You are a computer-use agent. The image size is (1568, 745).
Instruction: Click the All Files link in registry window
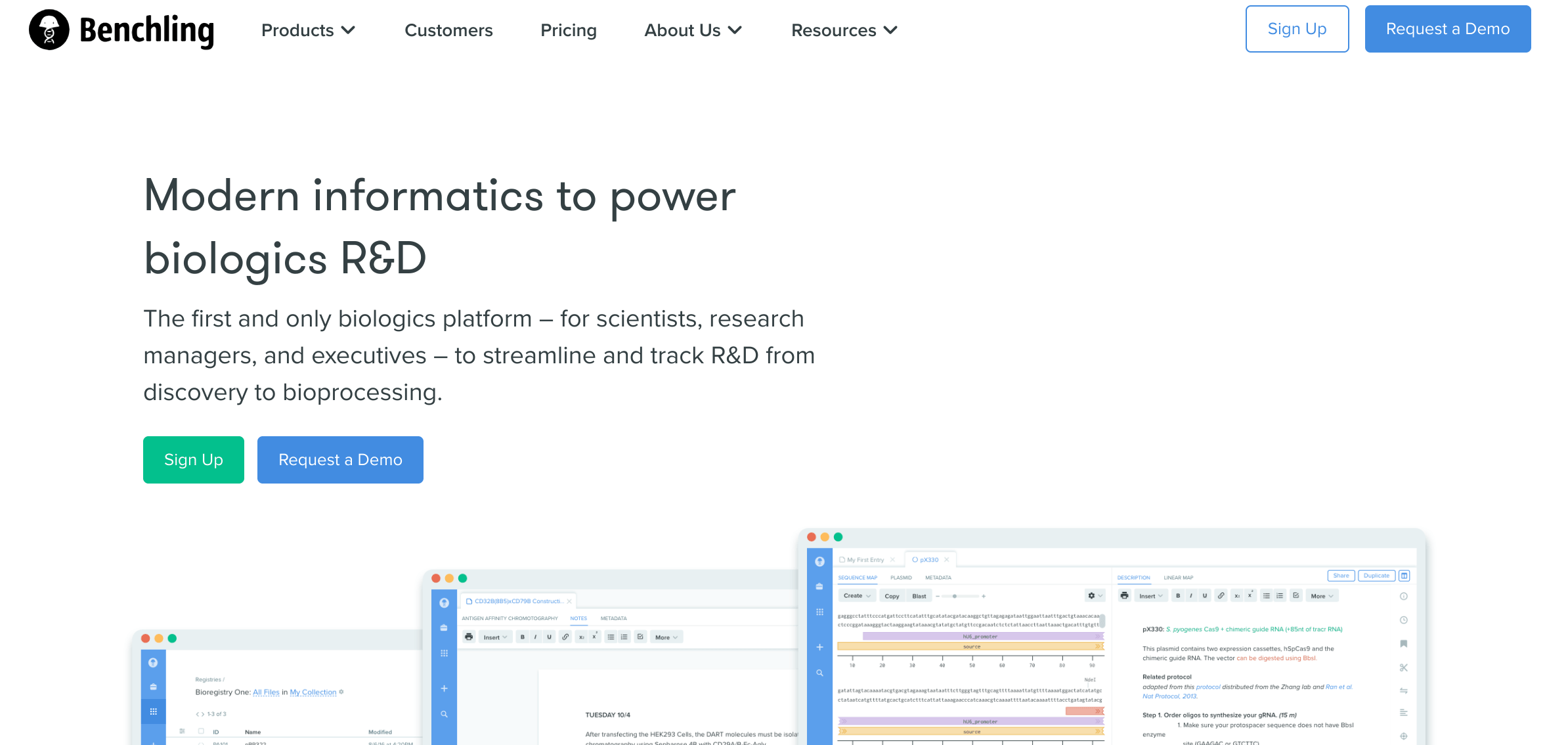click(x=266, y=692)
